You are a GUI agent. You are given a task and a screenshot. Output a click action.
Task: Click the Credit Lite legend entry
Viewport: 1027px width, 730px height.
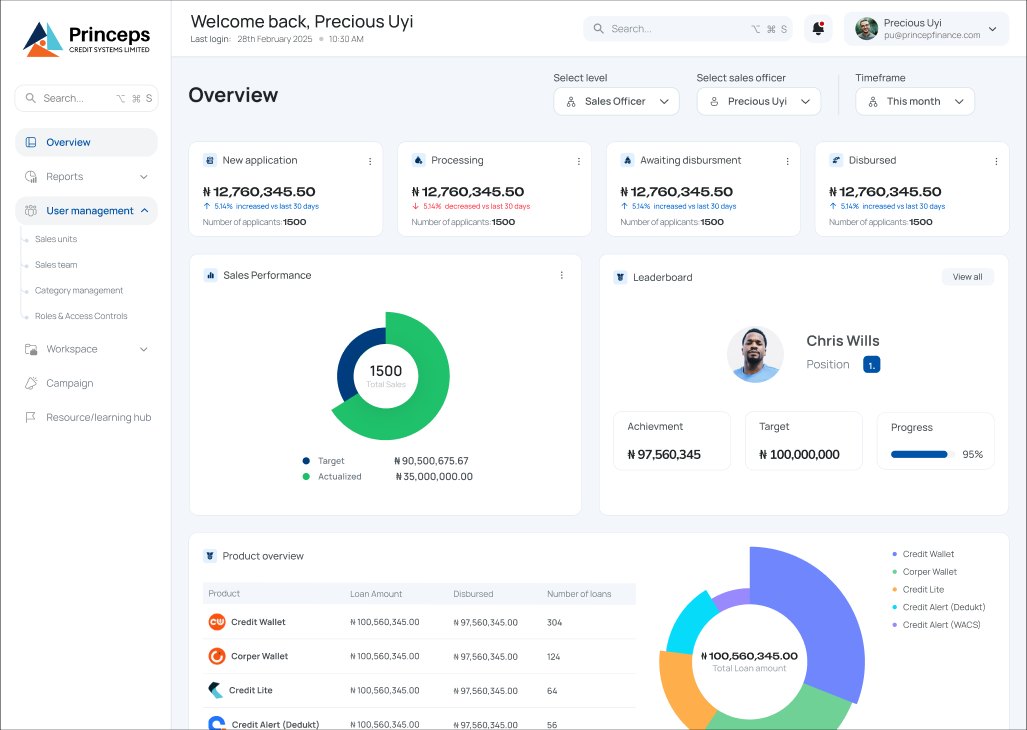[924, 589]
